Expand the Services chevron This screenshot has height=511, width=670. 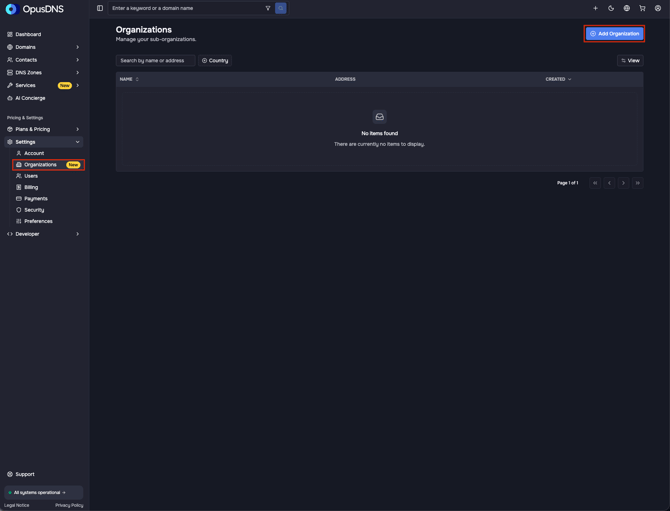click(78, 85)
